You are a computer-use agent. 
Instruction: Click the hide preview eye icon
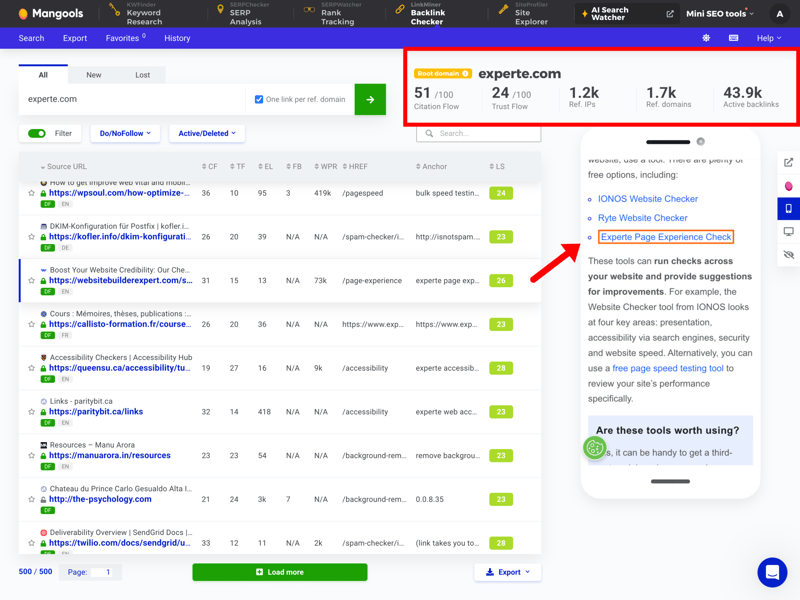(x=788, y=255)
